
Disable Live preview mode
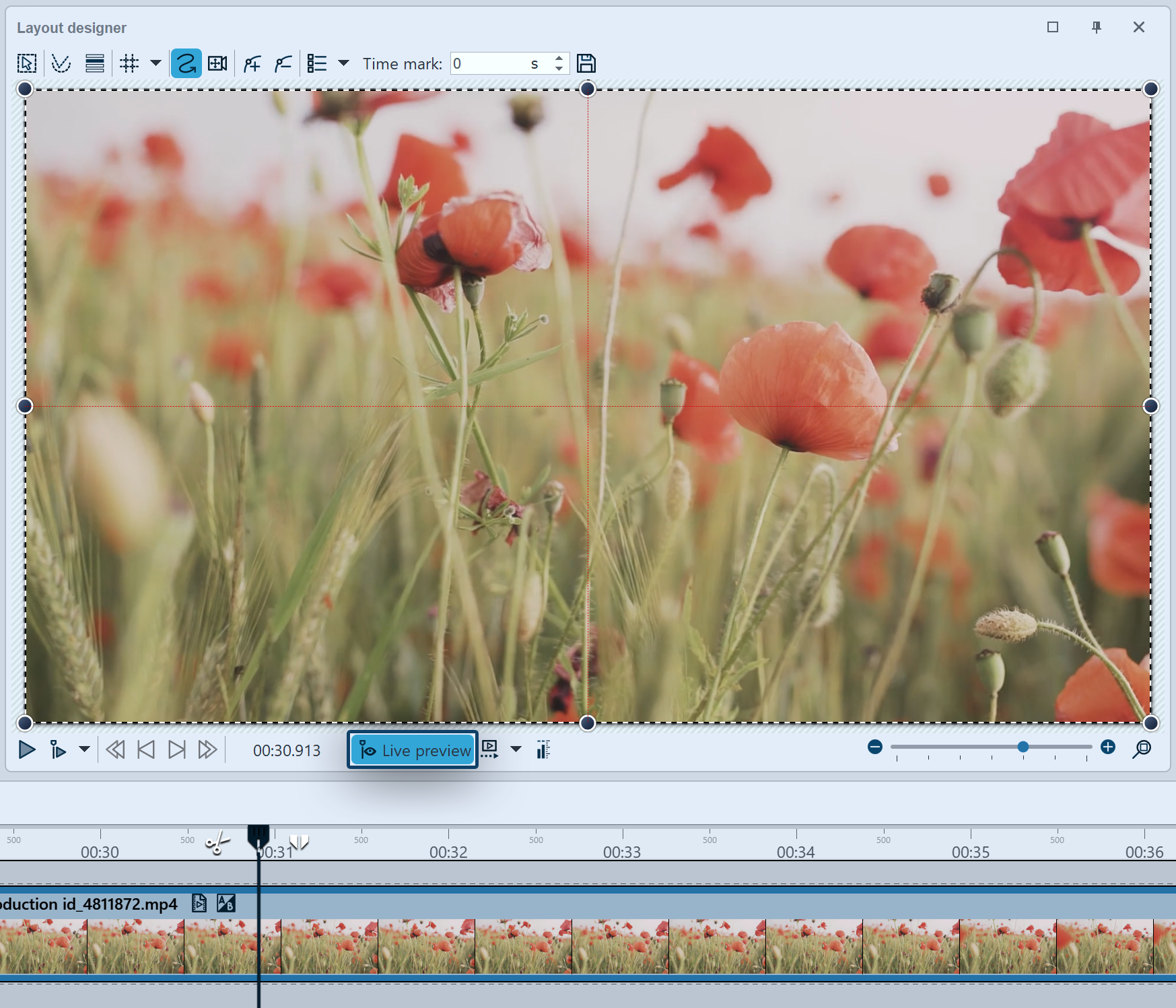412,749
